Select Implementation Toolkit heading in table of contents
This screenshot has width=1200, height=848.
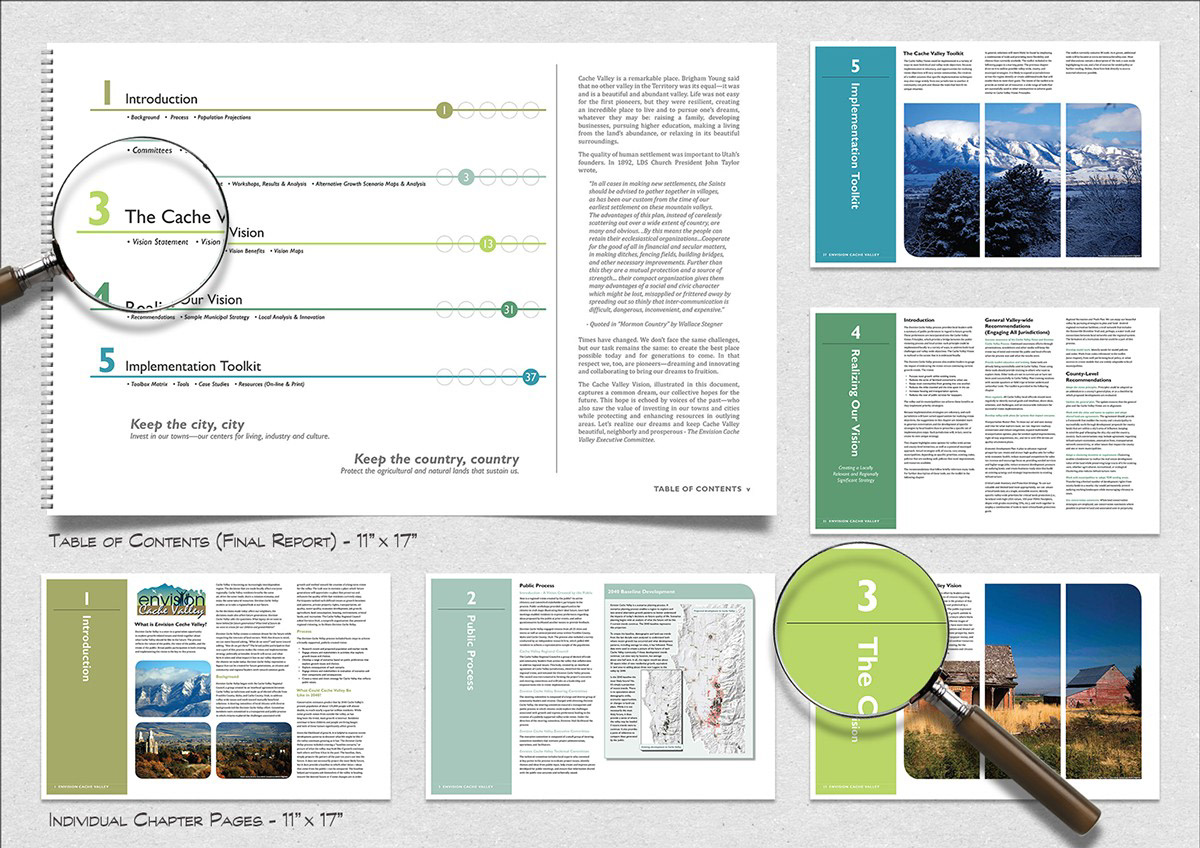(193, 367)
